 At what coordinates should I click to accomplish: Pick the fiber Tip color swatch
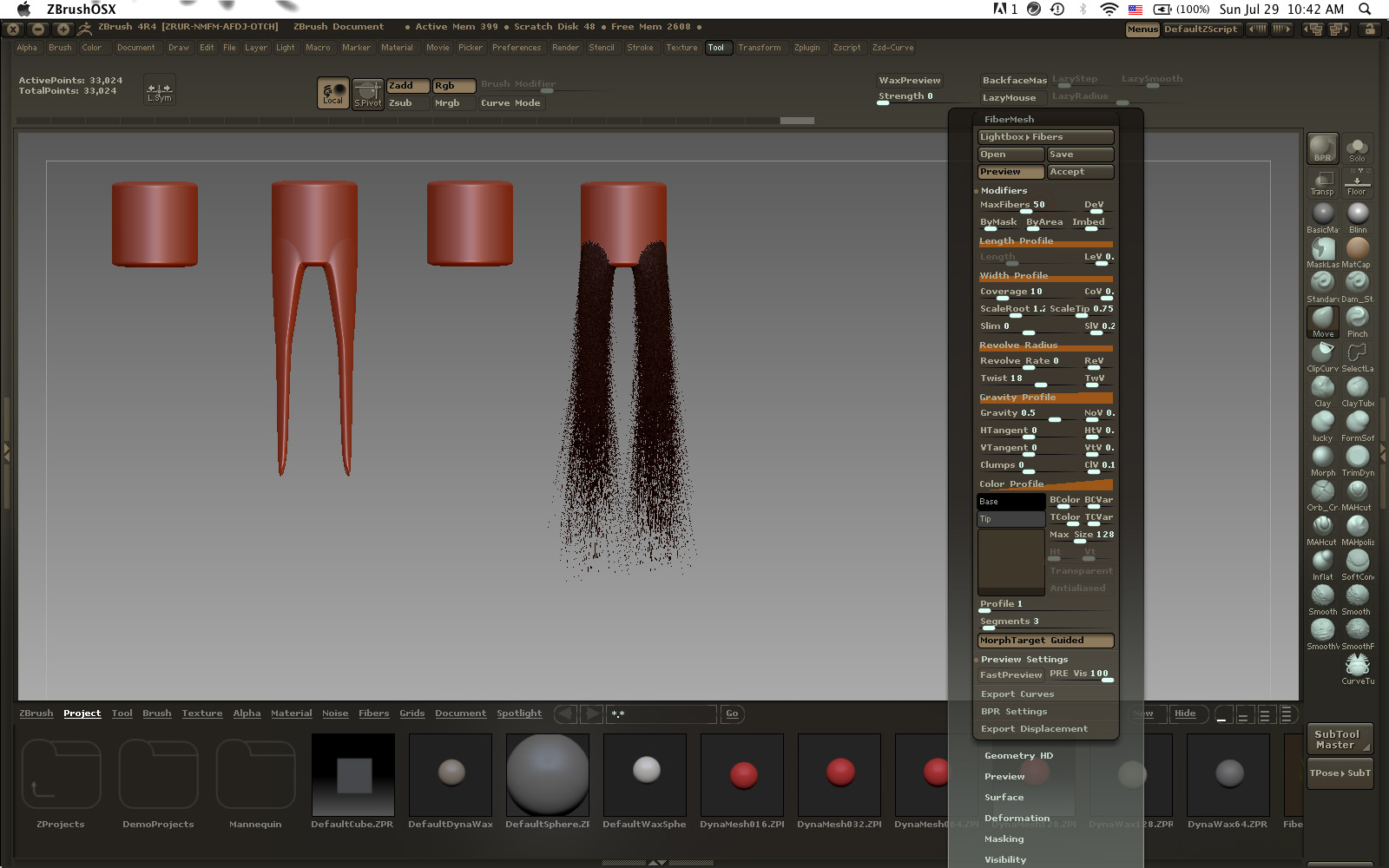pos(1011,519)
